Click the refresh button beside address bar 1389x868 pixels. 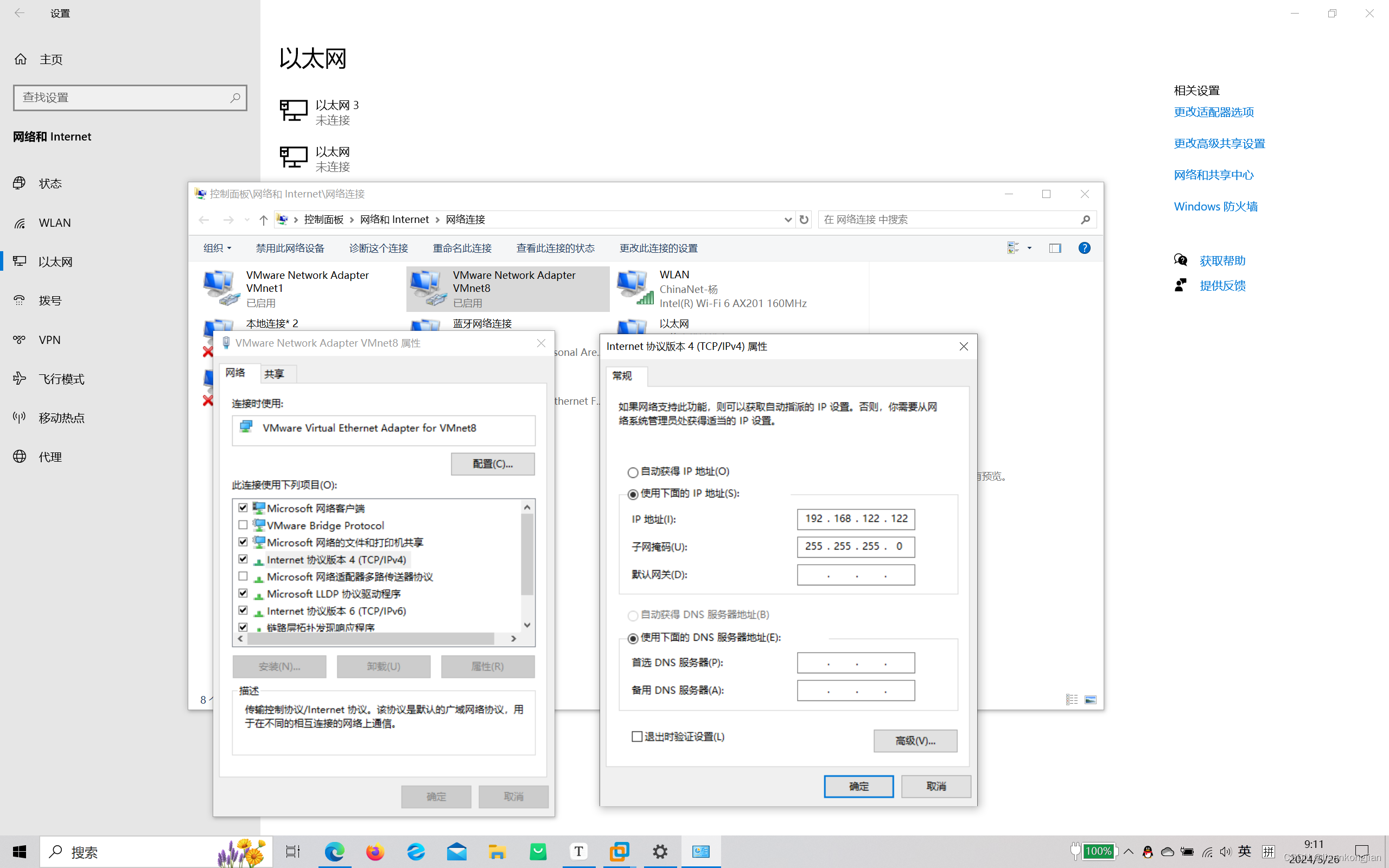804,220
